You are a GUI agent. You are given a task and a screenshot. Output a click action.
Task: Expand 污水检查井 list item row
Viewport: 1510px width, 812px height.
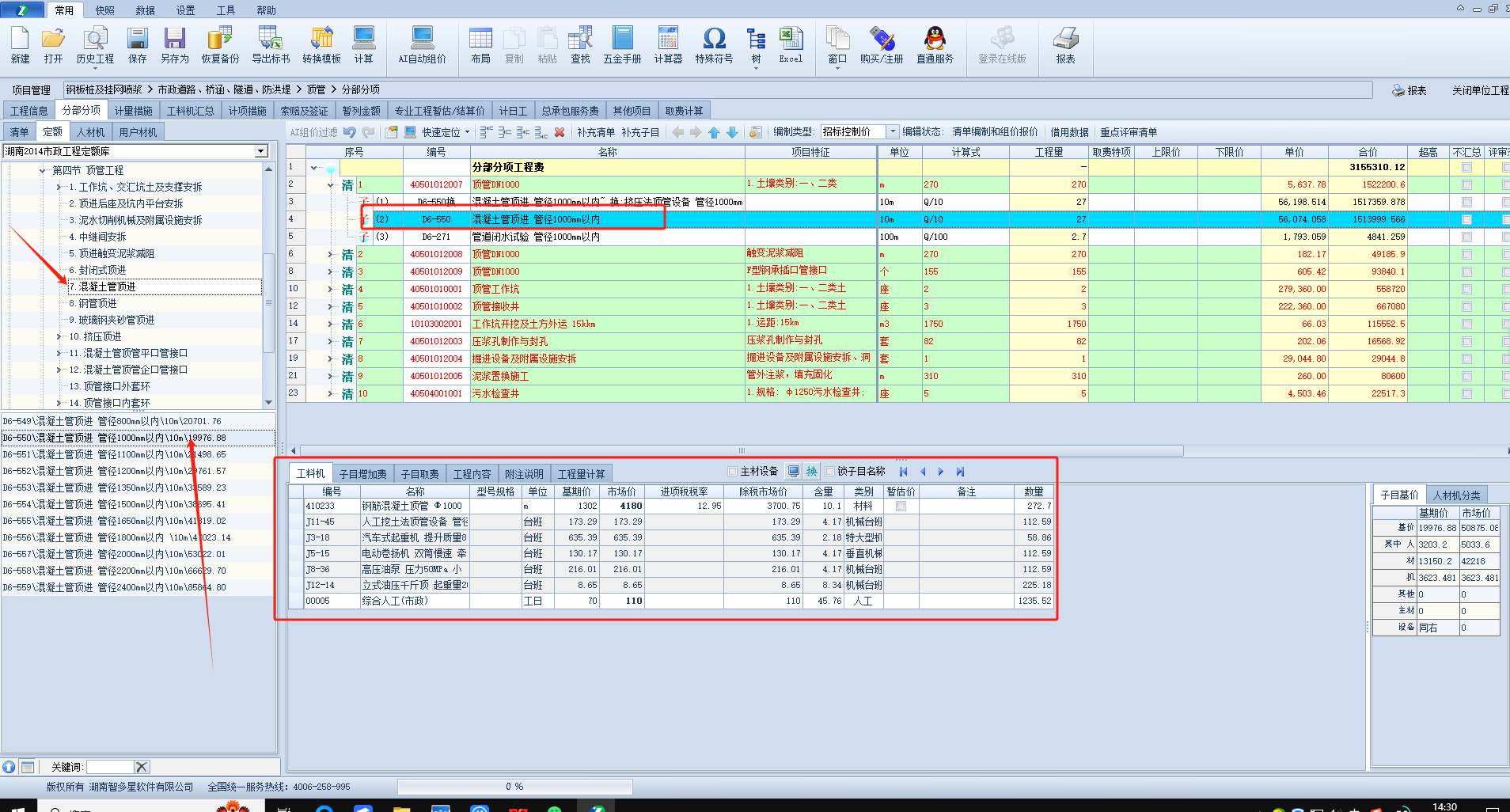click(x=330, y=393)
